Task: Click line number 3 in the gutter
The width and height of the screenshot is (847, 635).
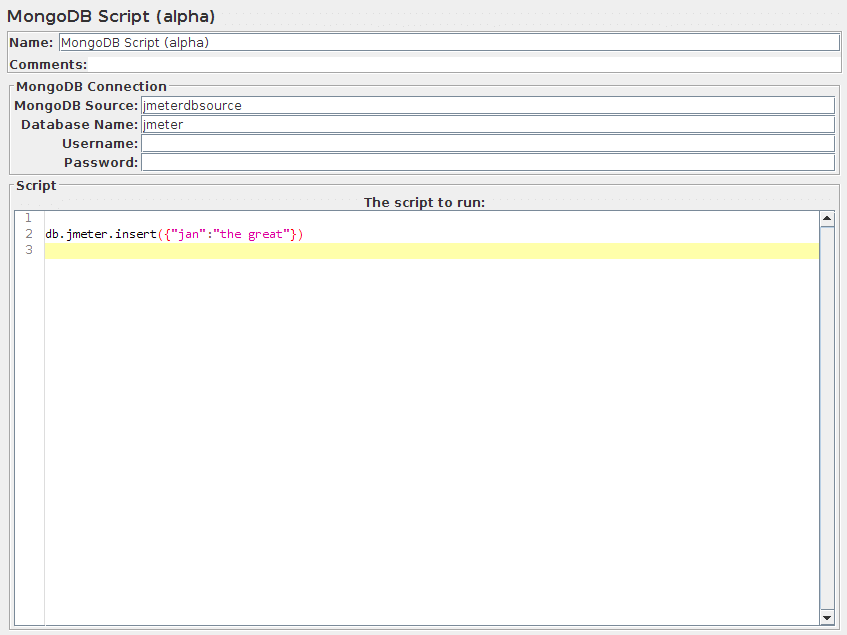Action: pos(28,249)
